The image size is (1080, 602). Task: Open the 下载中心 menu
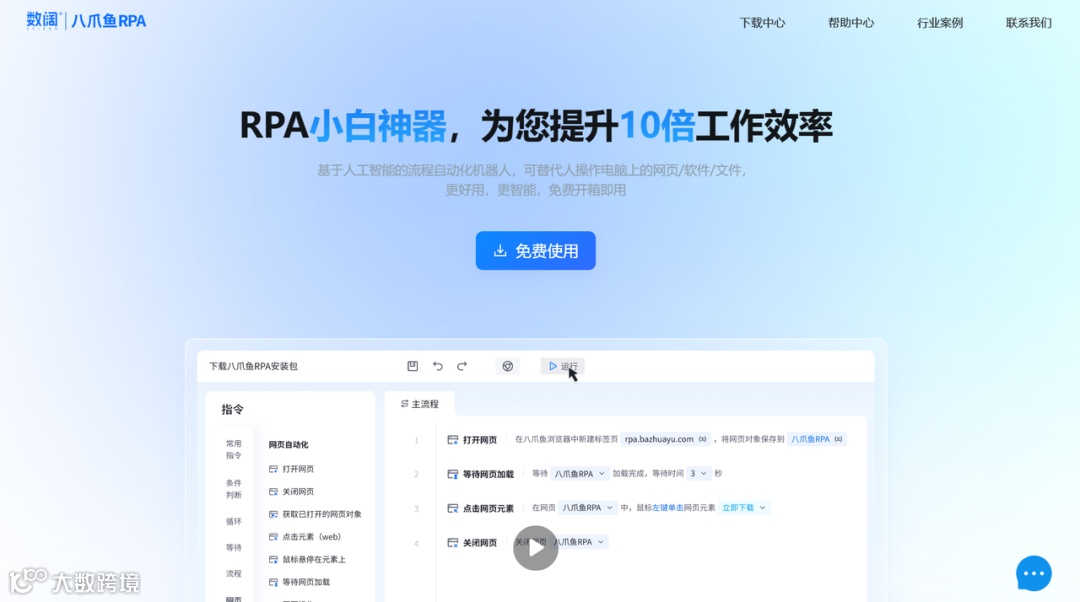pyautogui.click(x=762, y=21)
